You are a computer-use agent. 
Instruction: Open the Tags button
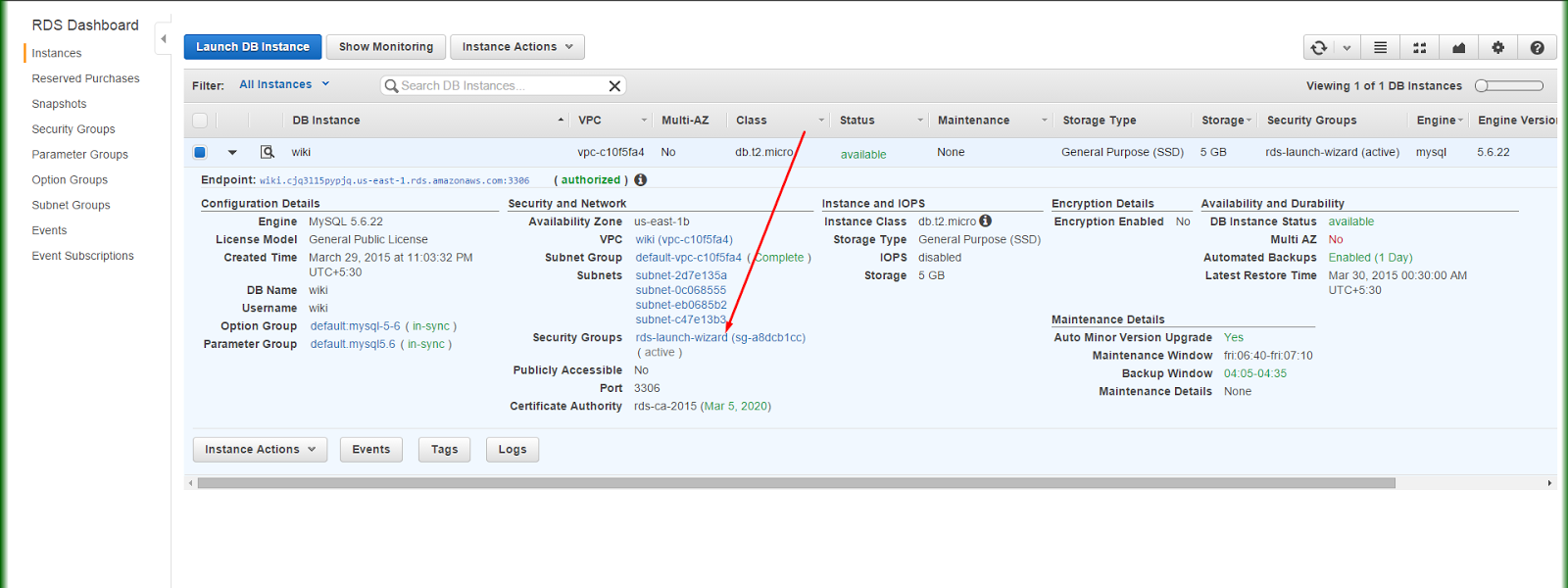pos(445,449)
